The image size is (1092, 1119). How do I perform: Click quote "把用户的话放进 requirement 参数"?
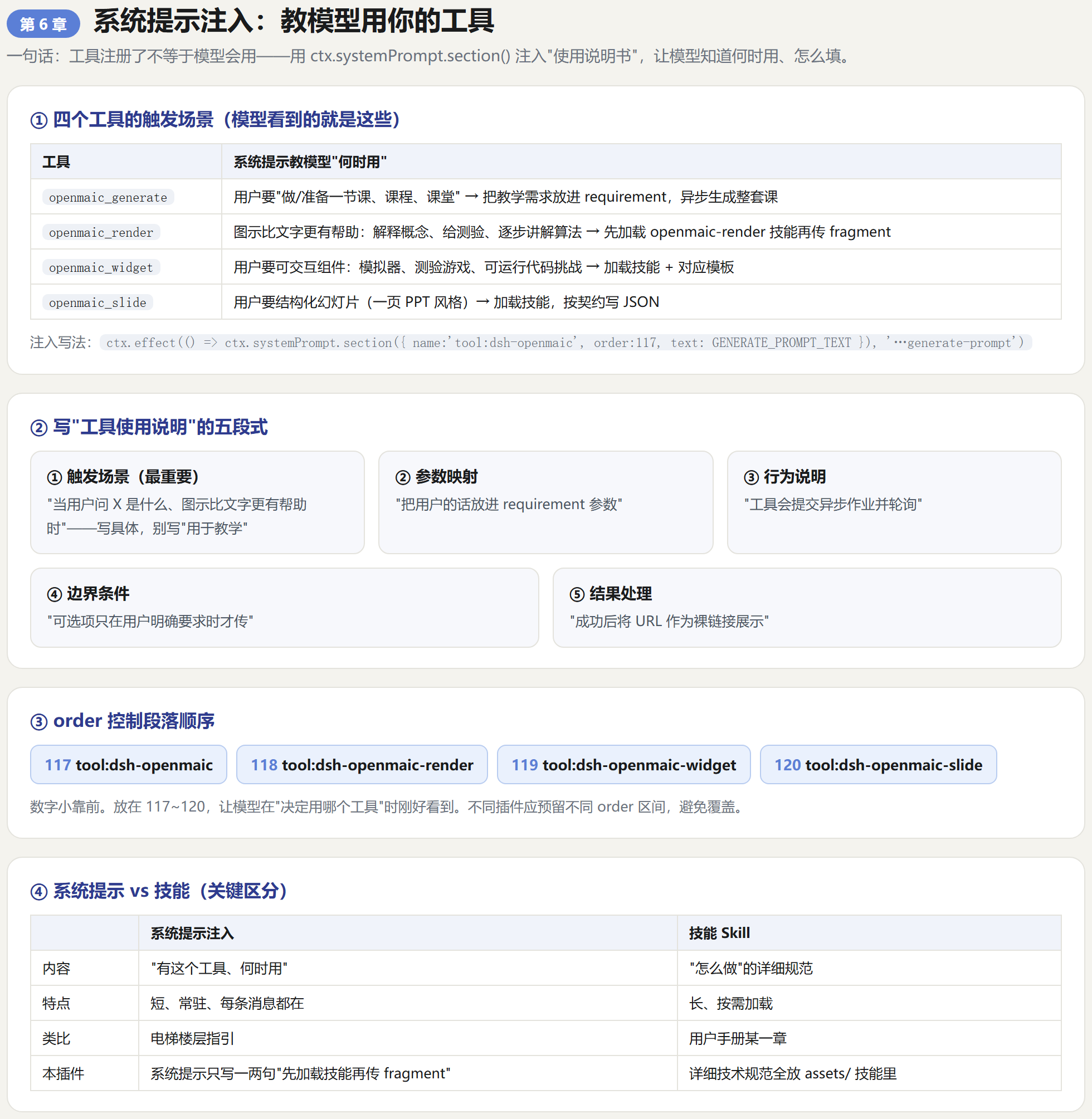click(x=509, y=504)
